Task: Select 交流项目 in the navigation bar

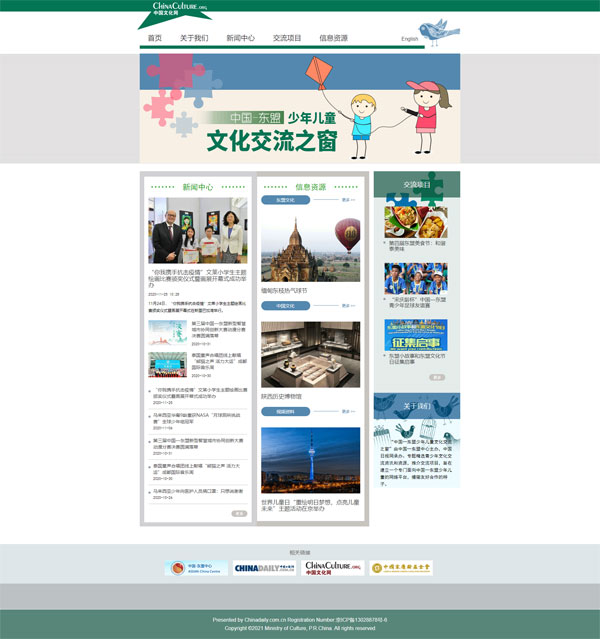Action: (x=287, y=38)
